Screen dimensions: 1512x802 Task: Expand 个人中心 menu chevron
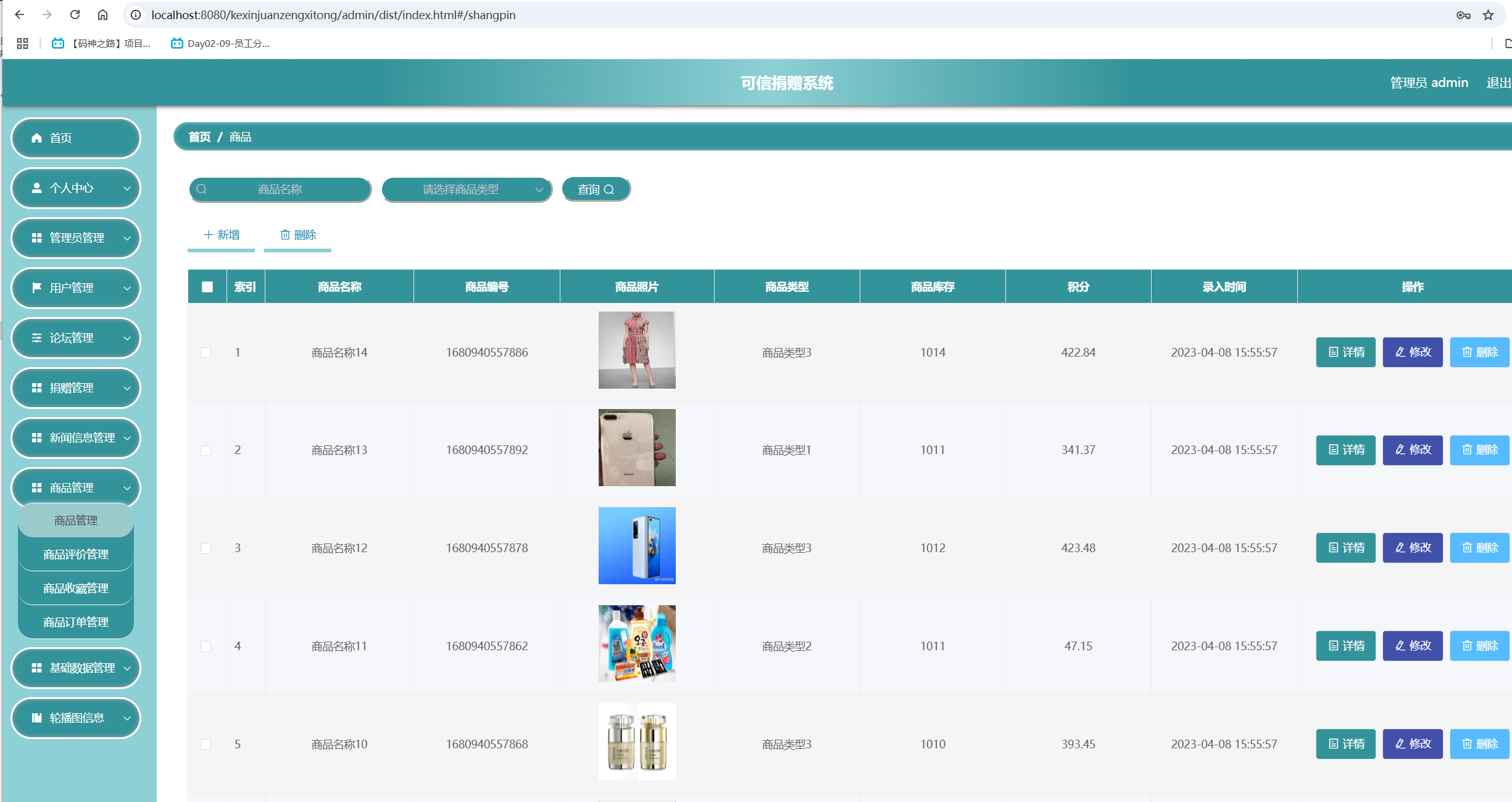tap(127, 188)
